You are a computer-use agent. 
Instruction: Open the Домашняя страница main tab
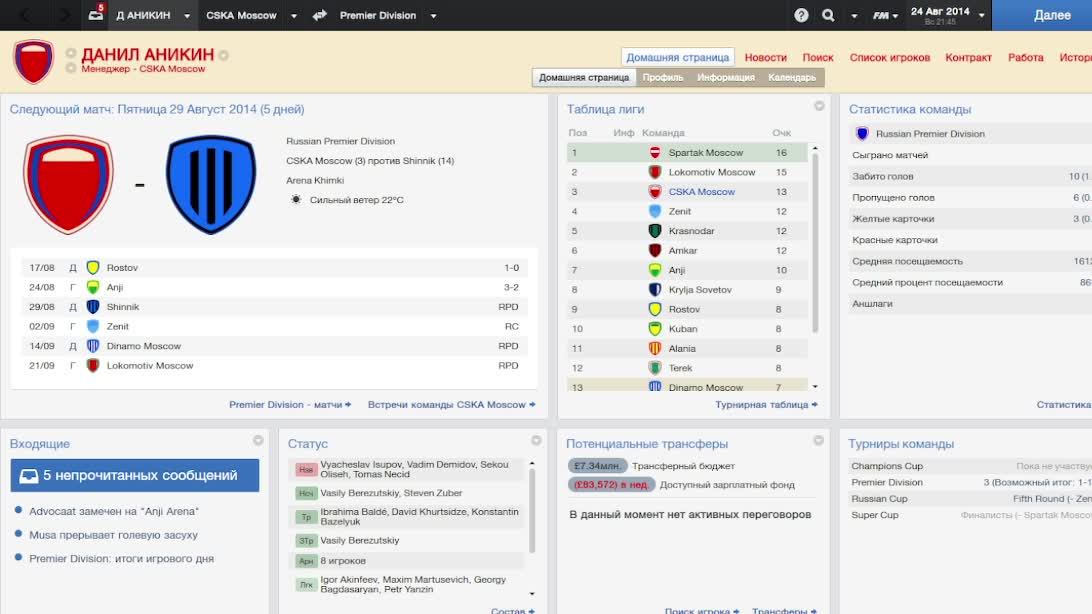click(677, 57)
